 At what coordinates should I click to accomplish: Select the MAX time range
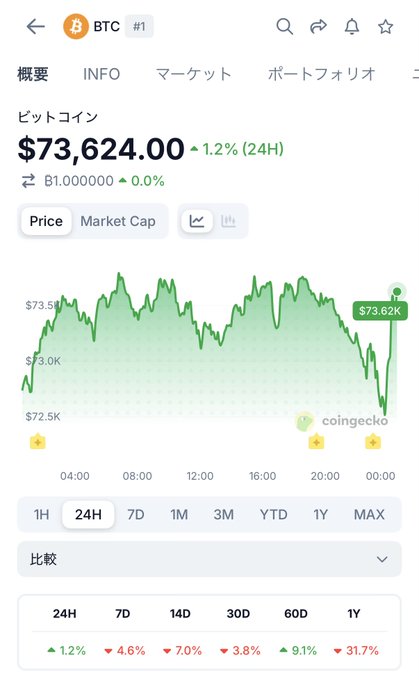click(369, 515)
